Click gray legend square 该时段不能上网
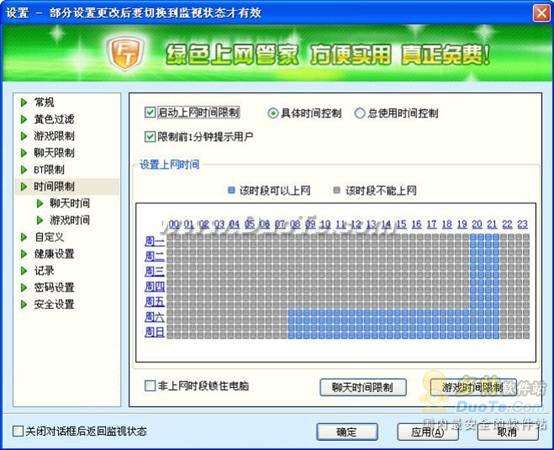 click(x=336, y=190)
